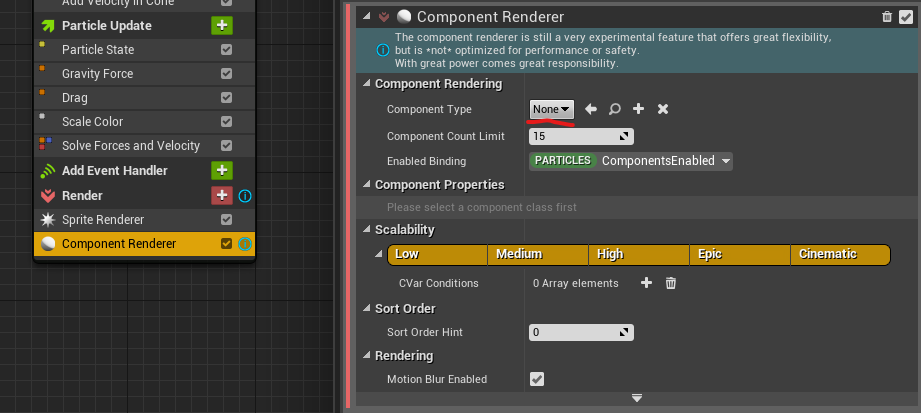The width and height of the screenshot is (921, 413).
Task: Disable the Gravity Force module checkbox
Action: point(226,74)
